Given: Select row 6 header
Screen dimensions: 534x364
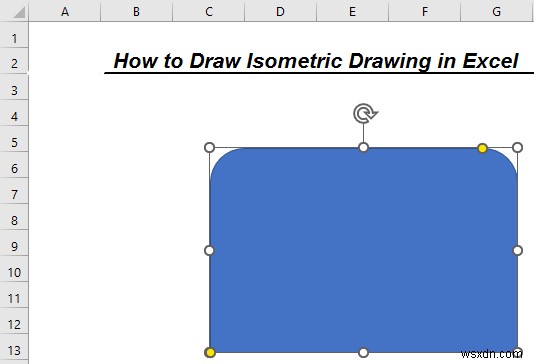Looking at the screenshot, I should click(x=14, y=164).
